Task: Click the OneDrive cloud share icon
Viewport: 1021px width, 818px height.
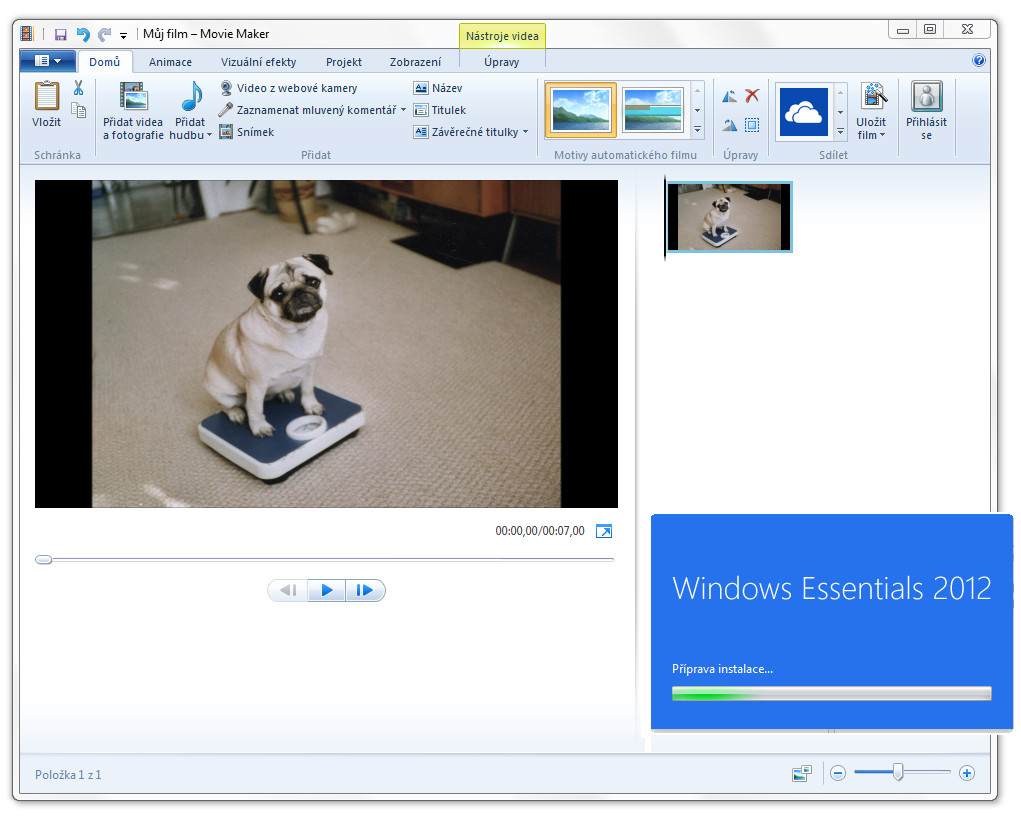Action: 804,112
